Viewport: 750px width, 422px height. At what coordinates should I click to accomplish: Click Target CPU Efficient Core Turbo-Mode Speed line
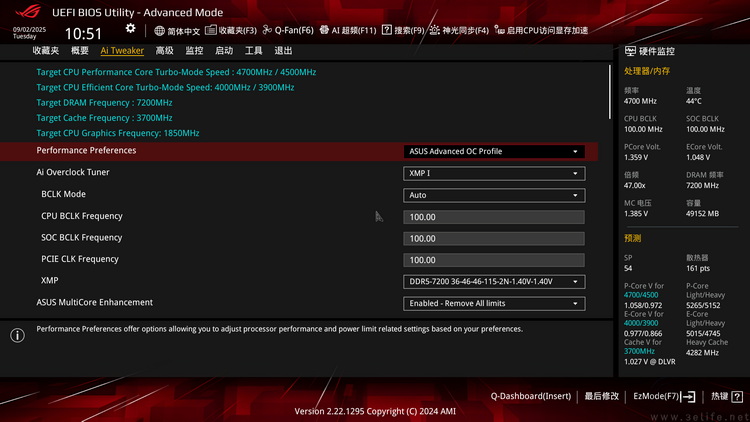pos(165,88)
